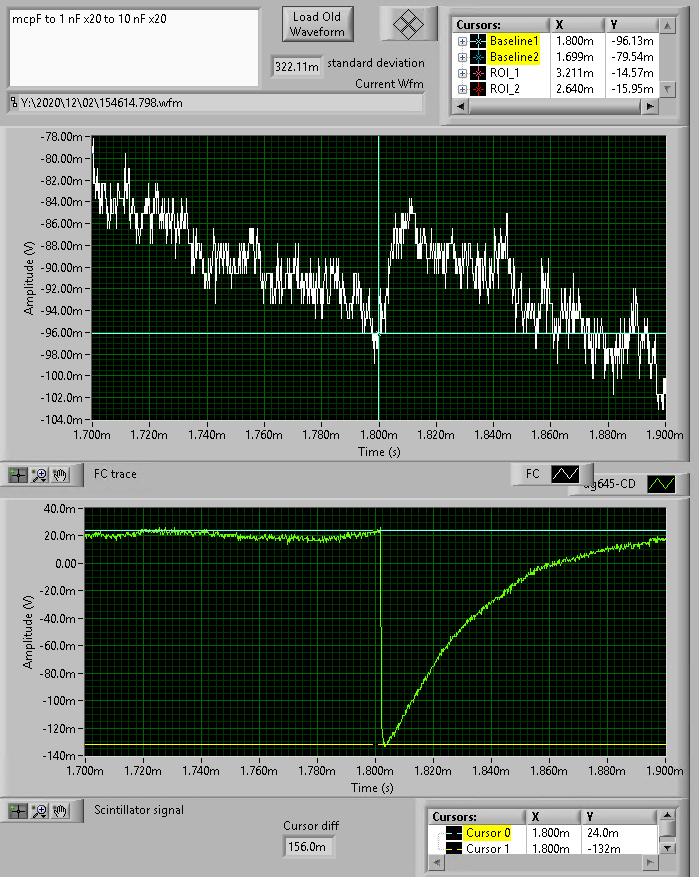Screen dimensions: 699x877
Task: Select the FC trace pan hand tool
Action: (60, 475)
